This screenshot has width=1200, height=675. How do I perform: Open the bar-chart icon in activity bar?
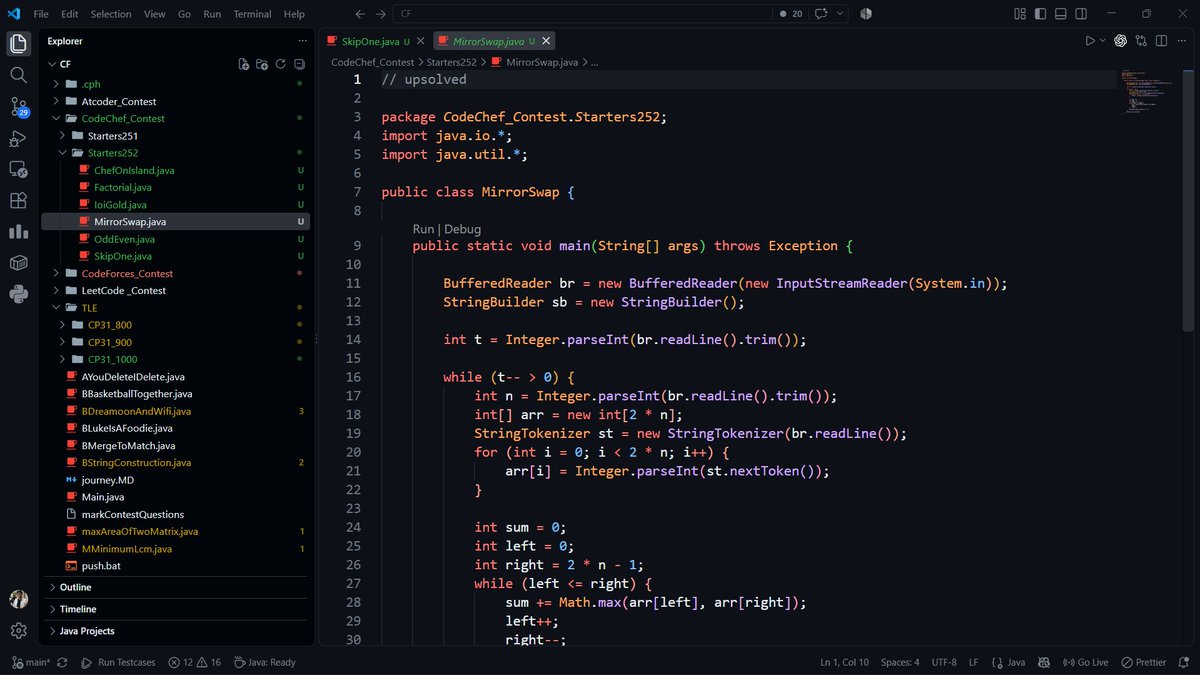pos(18,231)
